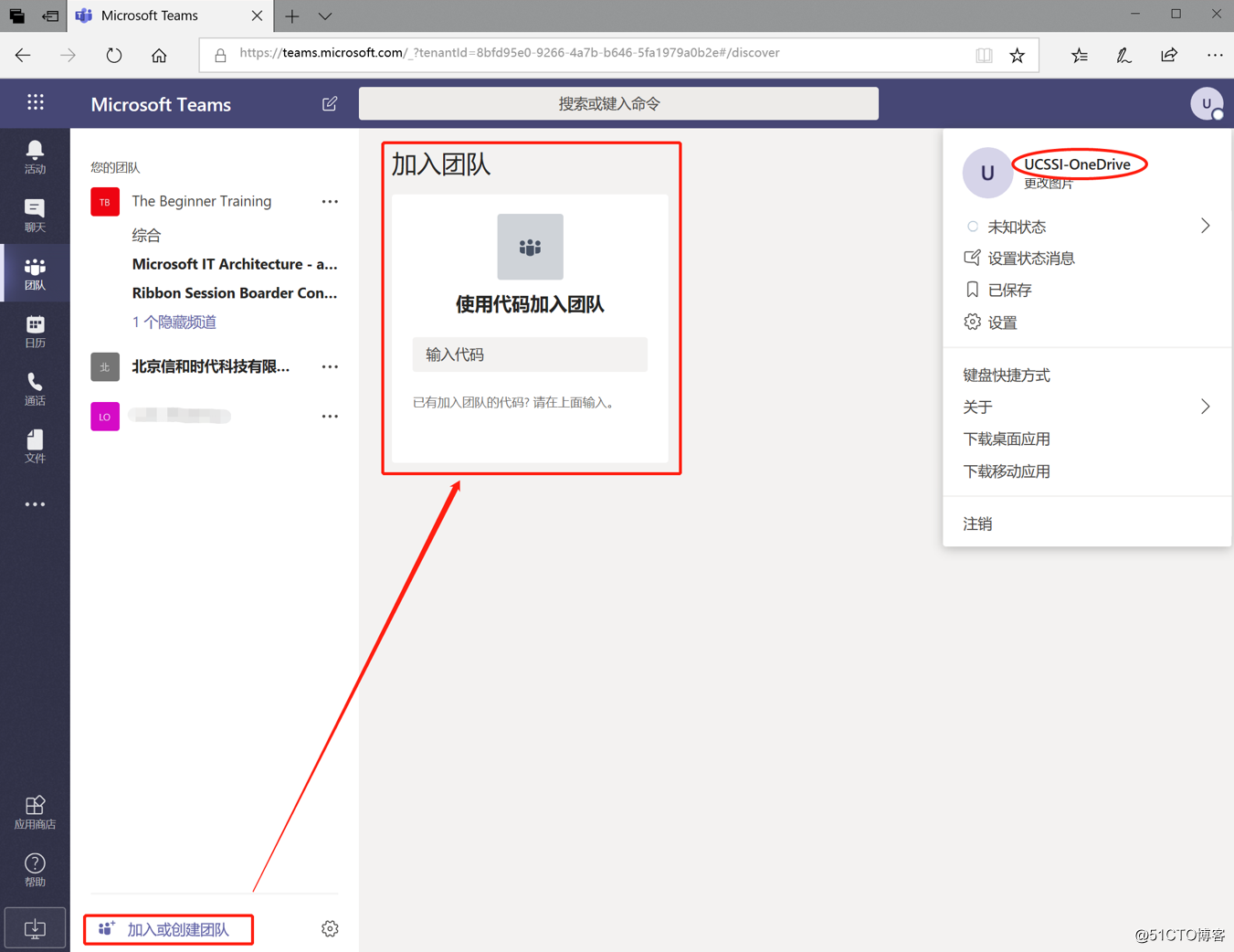Open a new browser tab

pyautogui.click(x=292, y=16)
